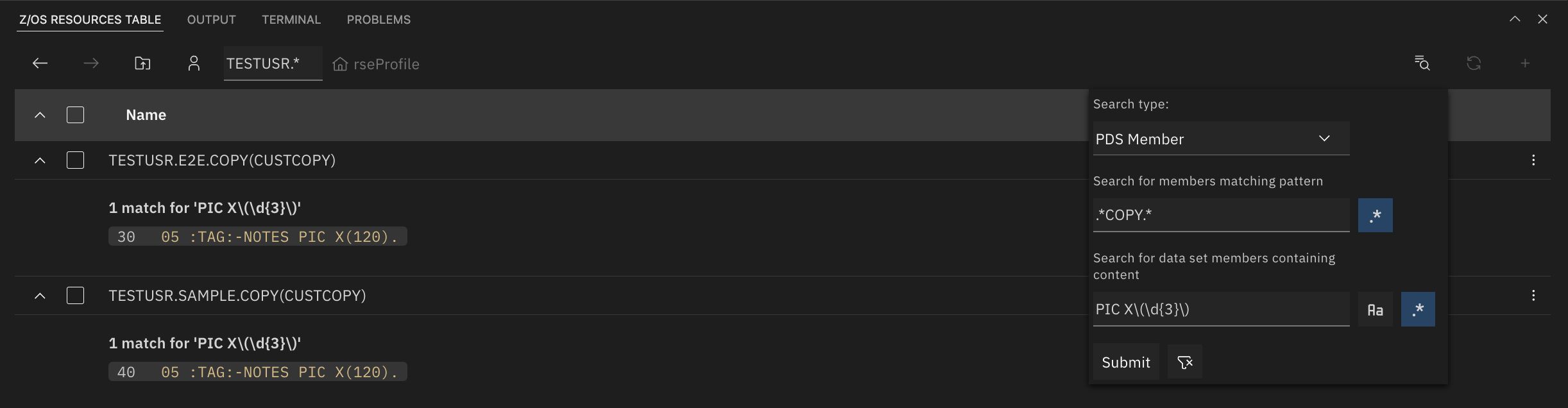This screenshot has width=1568, height=408.
Task: Clear search filters with funnel icon
Action: pos(1184,362)
